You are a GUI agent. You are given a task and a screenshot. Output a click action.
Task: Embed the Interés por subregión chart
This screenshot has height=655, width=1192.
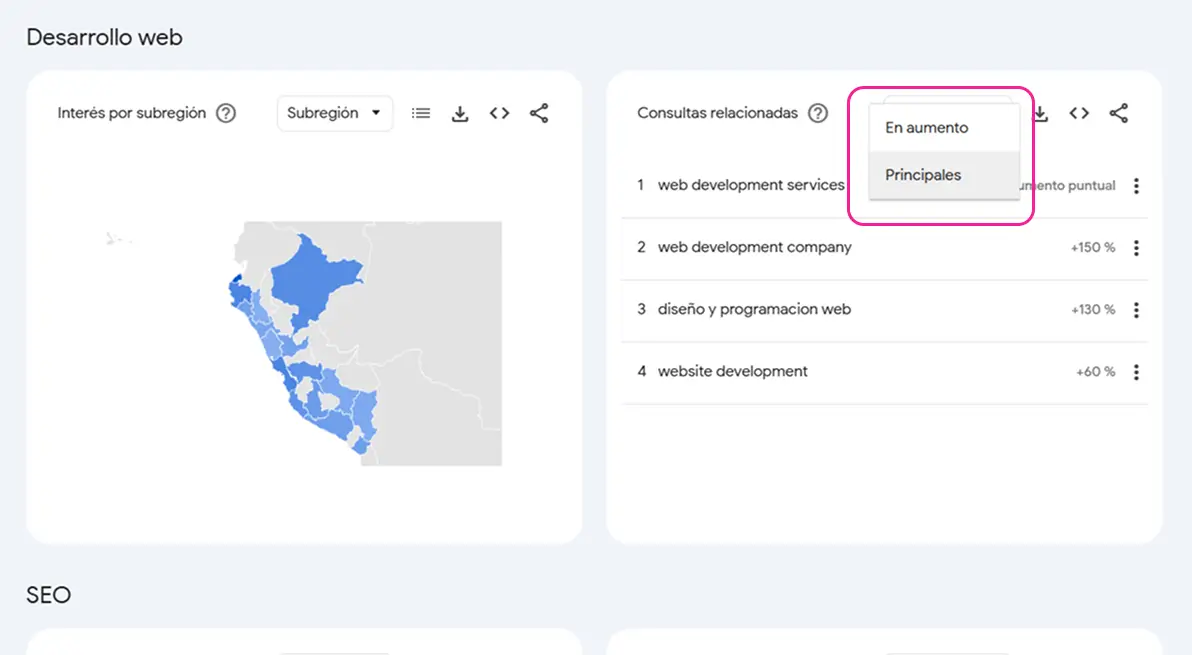[499, 113]
